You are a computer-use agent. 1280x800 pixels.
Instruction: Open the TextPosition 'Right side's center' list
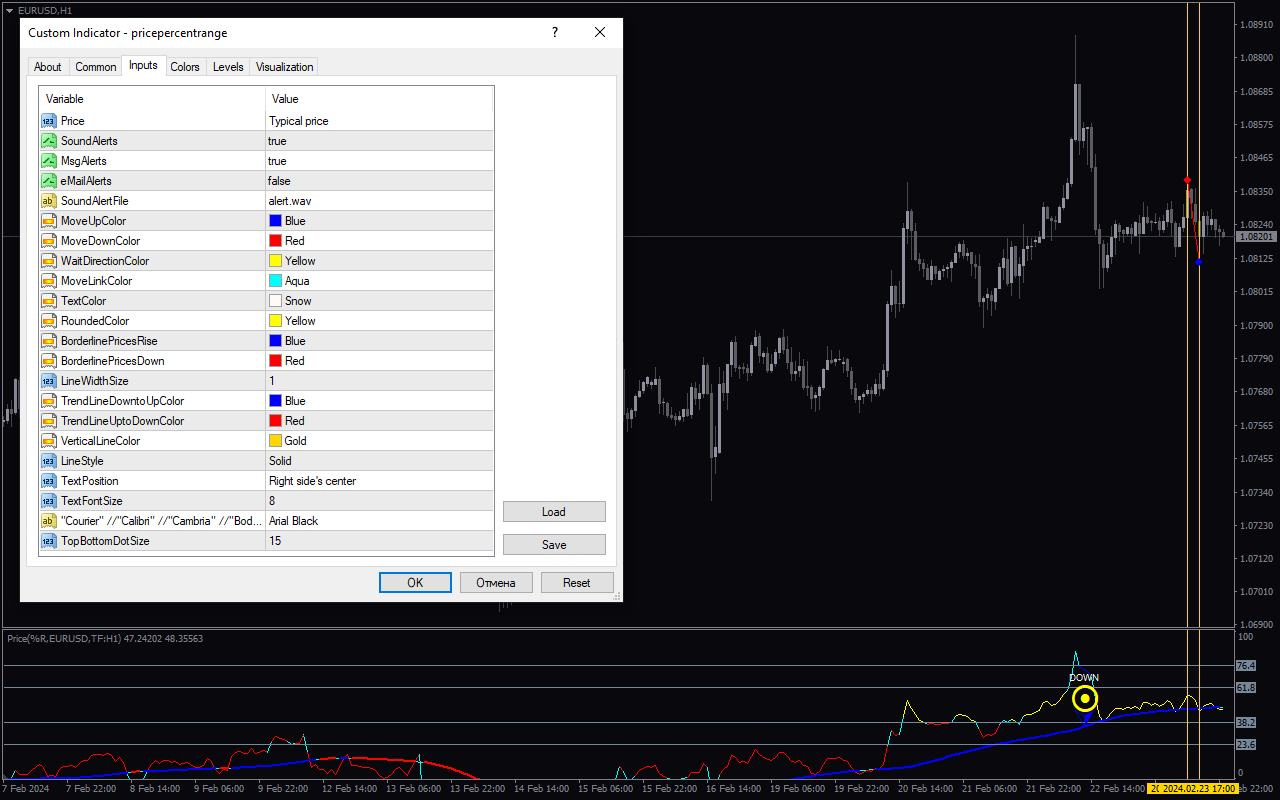point(380,481)
